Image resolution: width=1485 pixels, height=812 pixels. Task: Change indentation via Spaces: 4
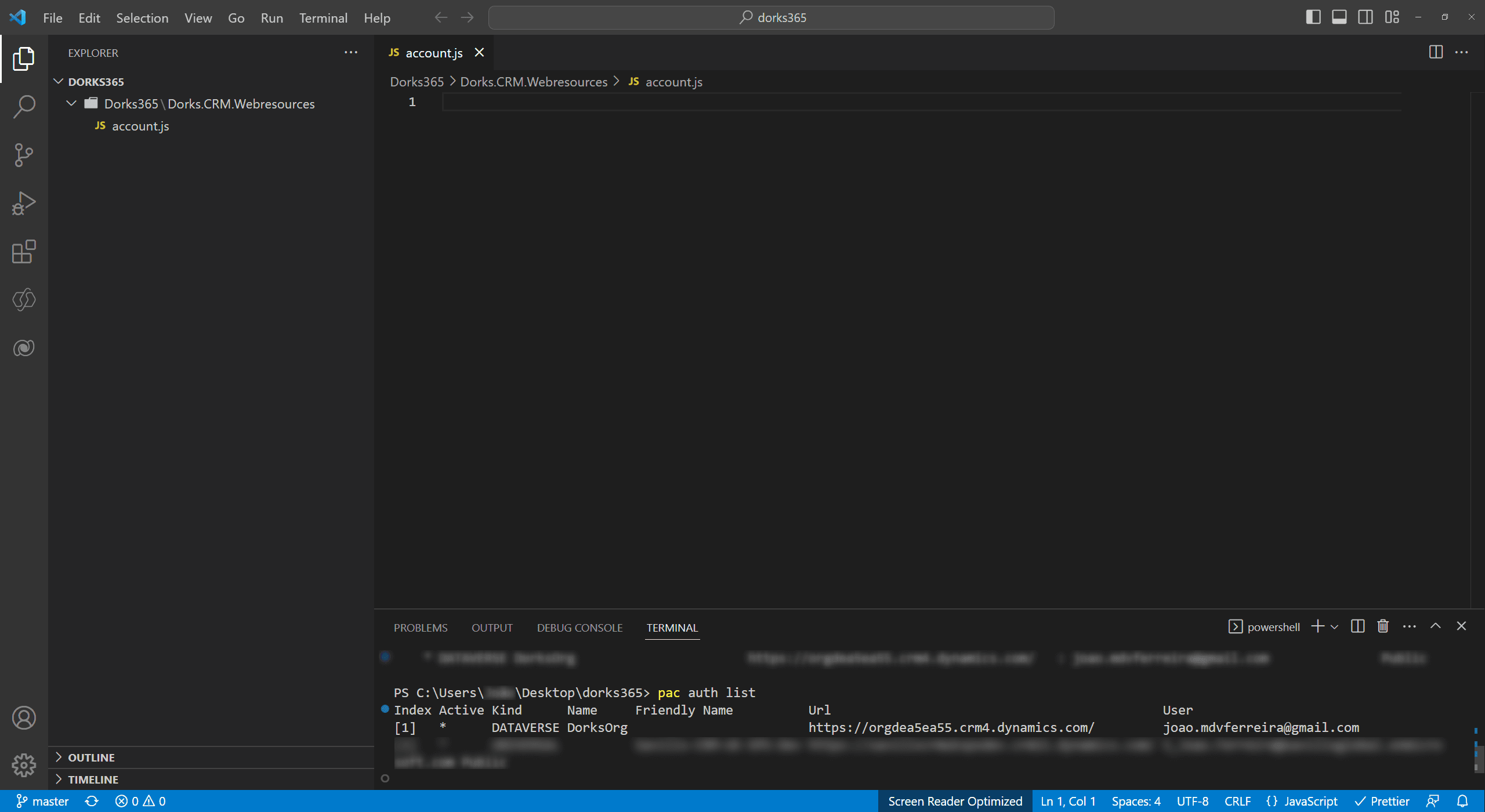point(1136,801)
